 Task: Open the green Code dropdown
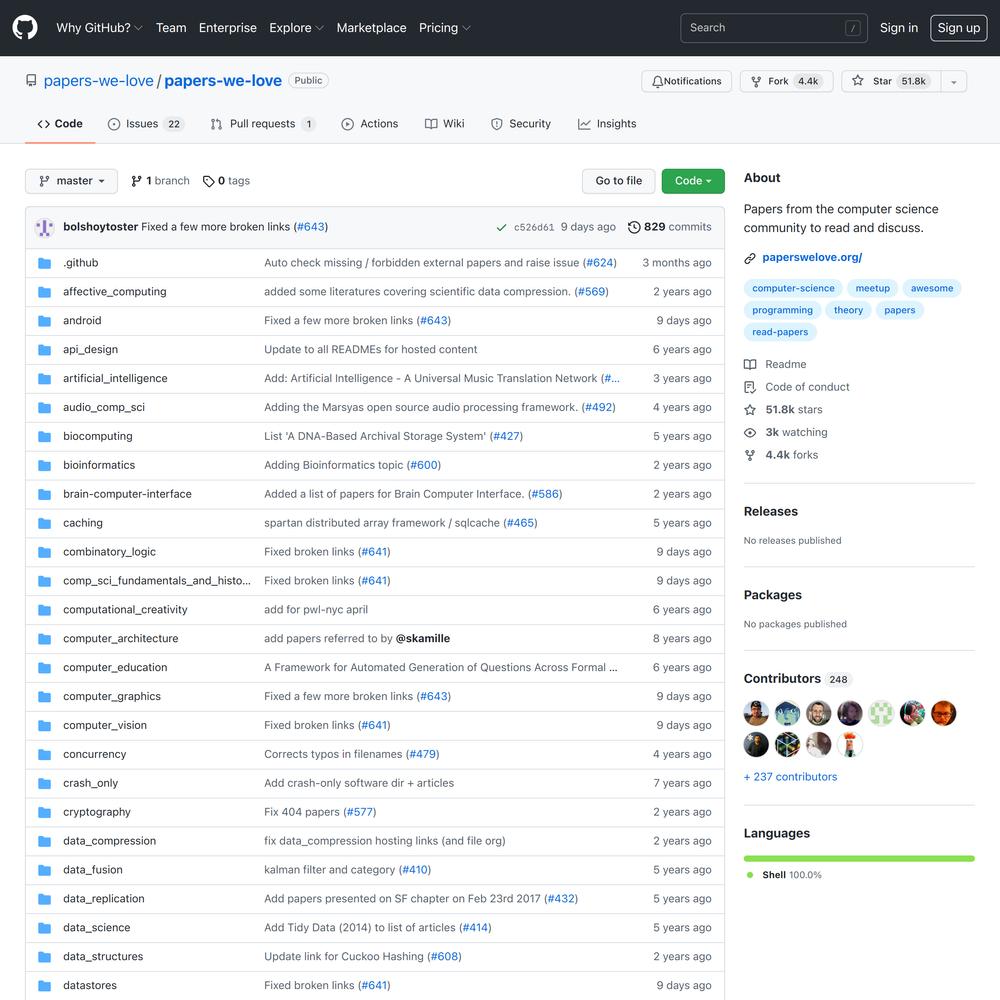tap(693, 181)
